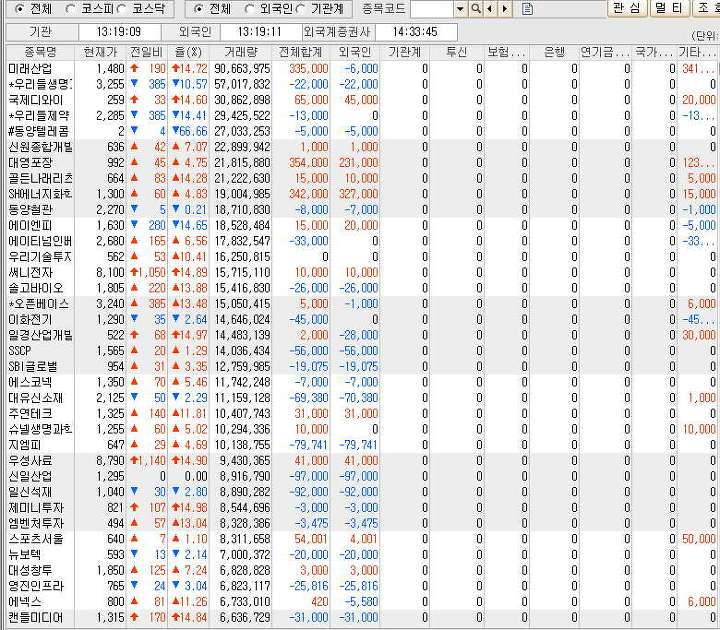This screenshot has height=630, width=720.
Task: Click the 보험 column header
Action: 506,52
